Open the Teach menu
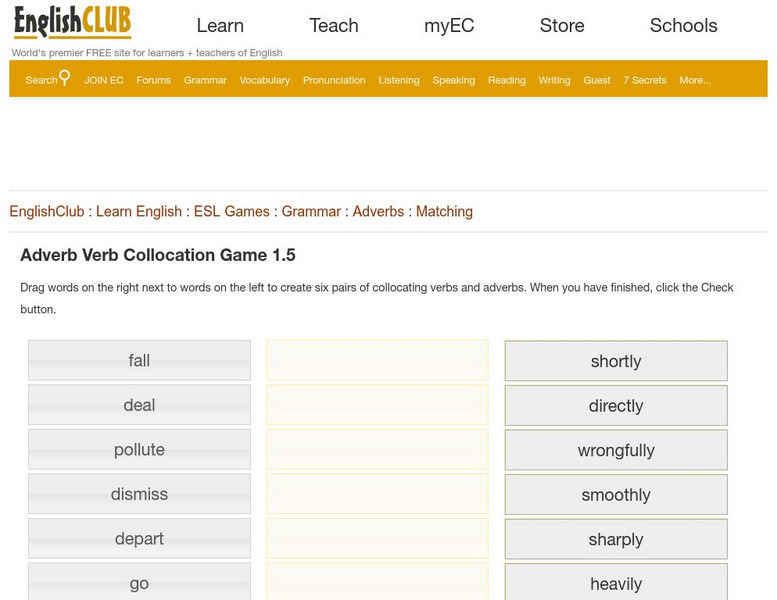Viewport: 777px width, 600px height. (334, 26)
